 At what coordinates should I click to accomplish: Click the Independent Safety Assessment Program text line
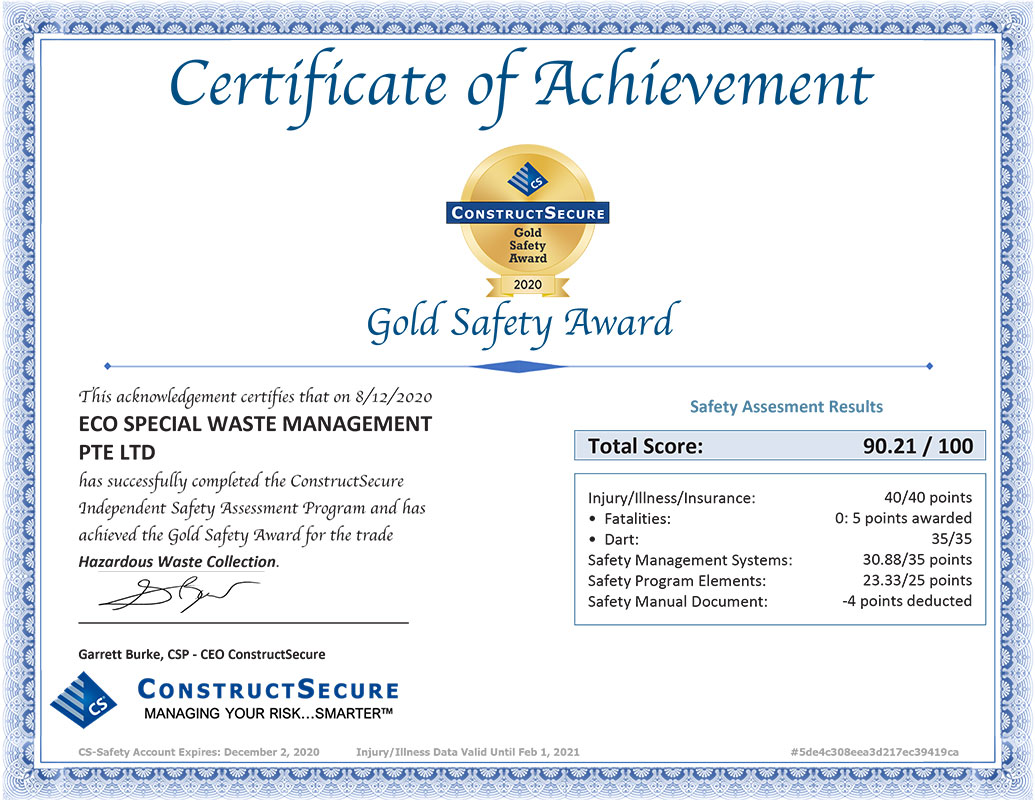coord(251,508)
